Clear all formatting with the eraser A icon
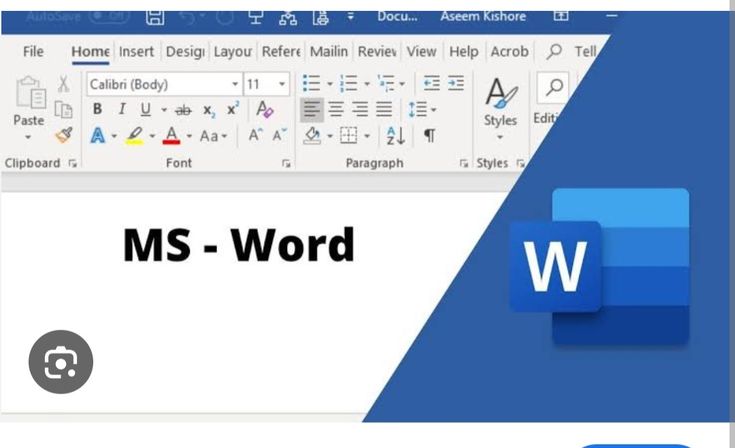The height and width of the screenshot is (448, 735). click(x=264, y=109)
